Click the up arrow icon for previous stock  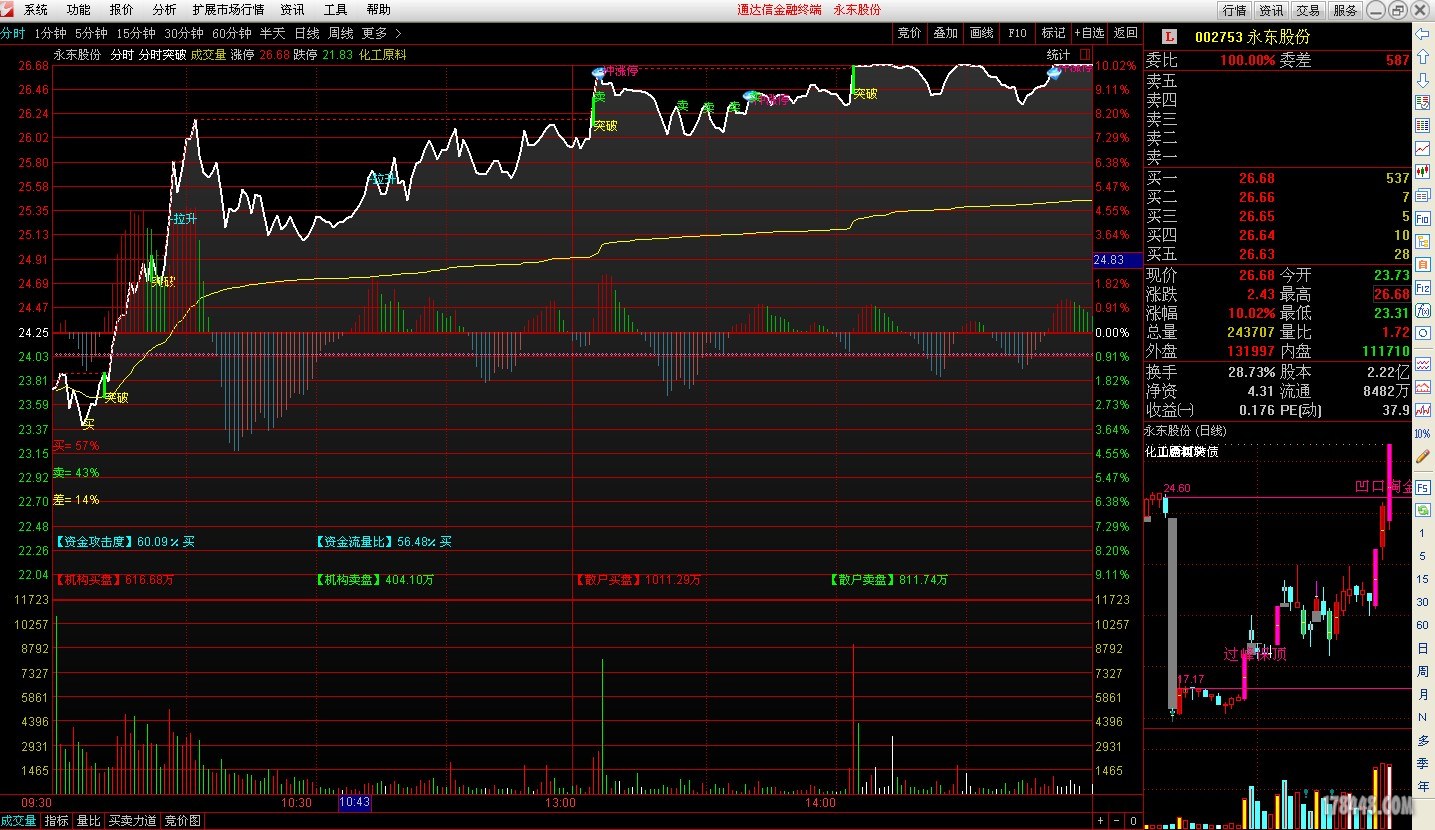click(1422, 57)
